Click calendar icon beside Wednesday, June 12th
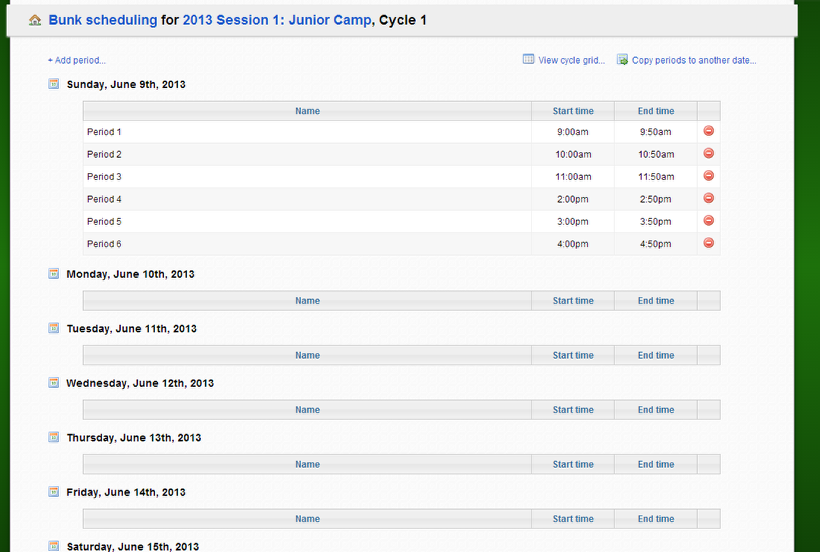Viewport: 820px width, 552px height. tap(54, 382)
